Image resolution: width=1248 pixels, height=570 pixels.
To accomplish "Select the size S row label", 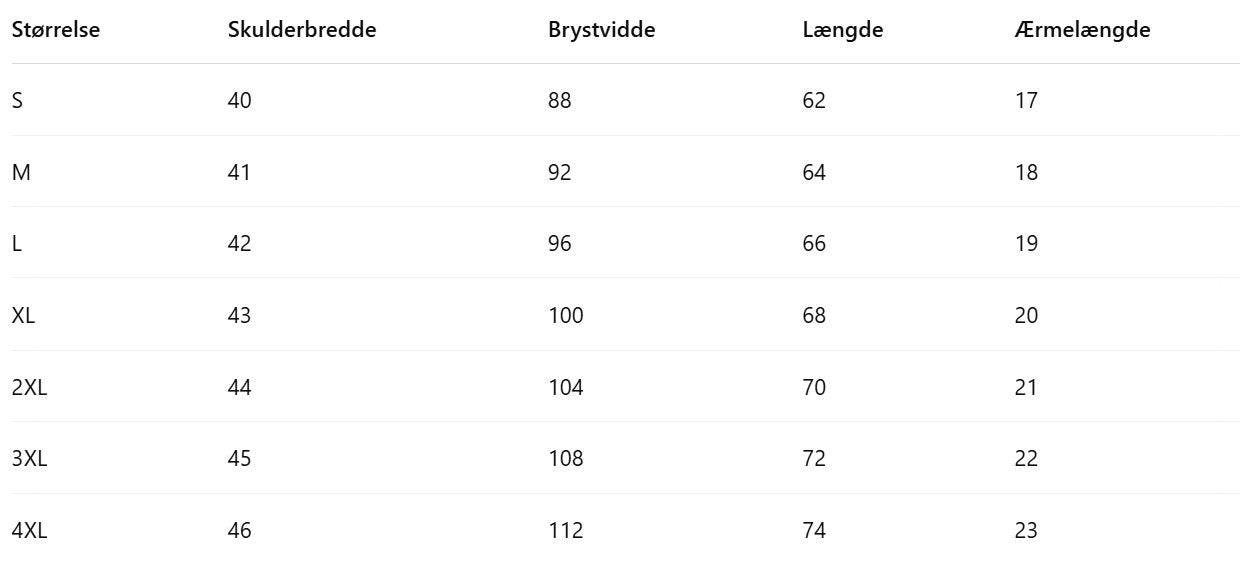I will coord(17,100).
